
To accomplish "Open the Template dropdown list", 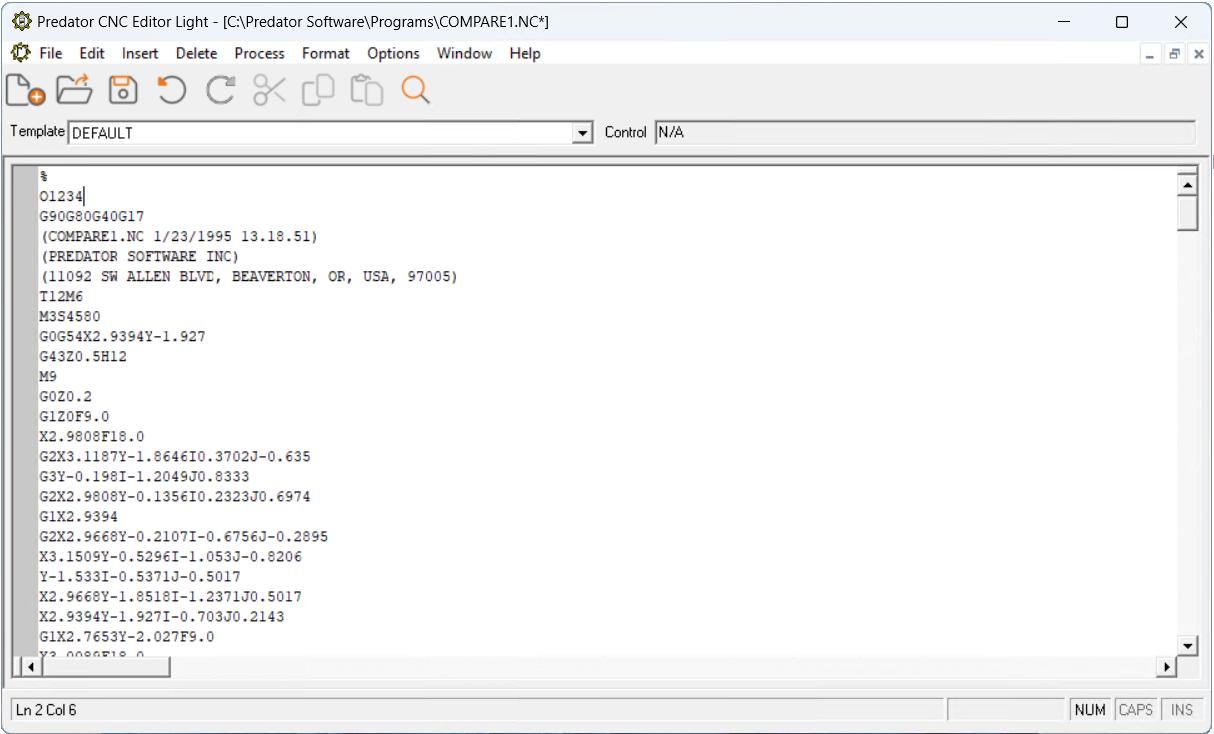I will pyautogui.click(x=581, y=132).
